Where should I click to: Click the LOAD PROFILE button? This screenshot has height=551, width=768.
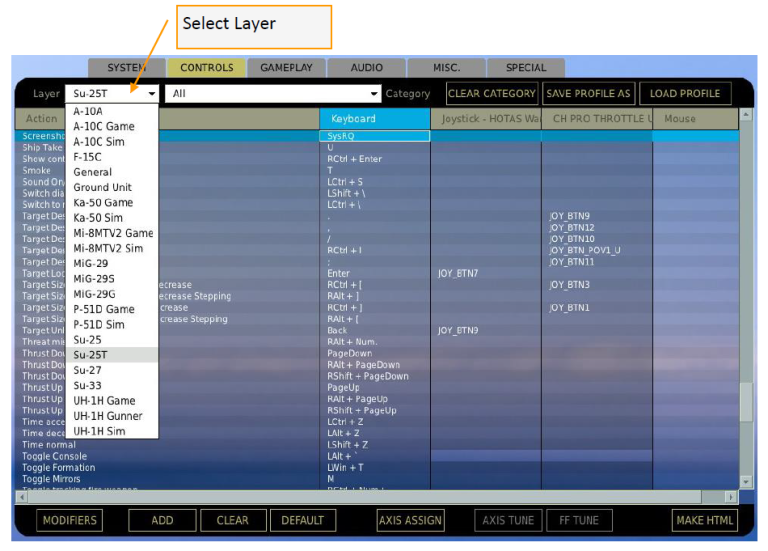[685, 94]
